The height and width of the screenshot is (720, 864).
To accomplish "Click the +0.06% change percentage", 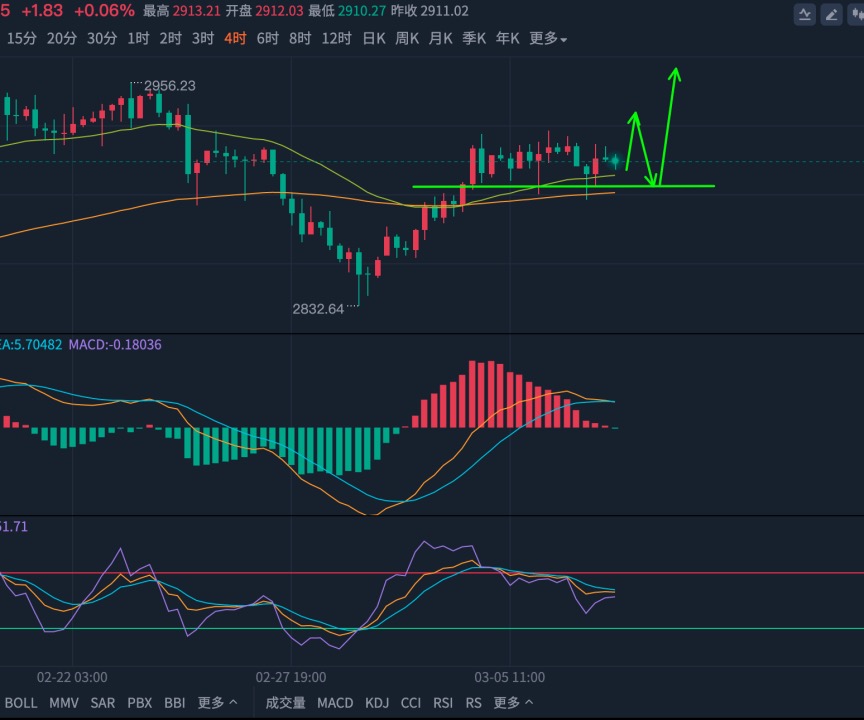I will coord(104,10).
